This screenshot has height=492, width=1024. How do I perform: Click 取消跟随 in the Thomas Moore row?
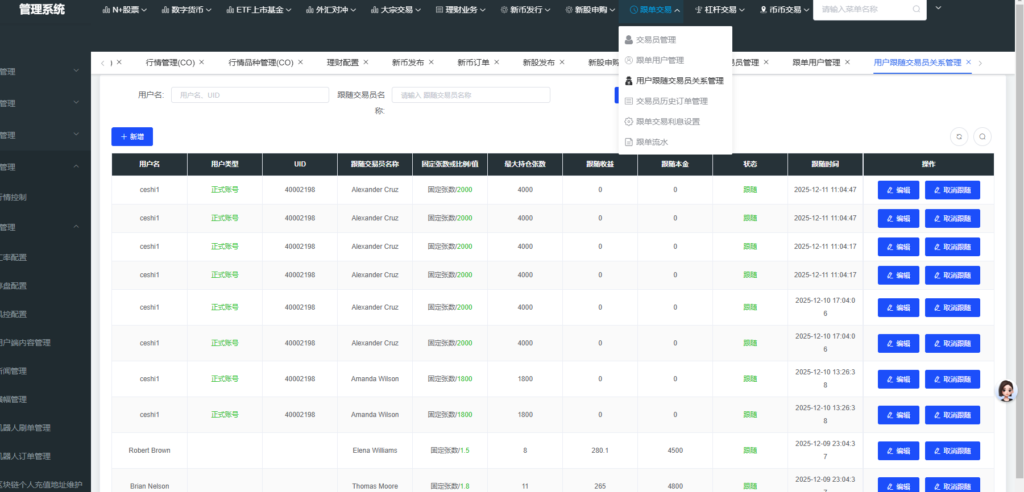tap(952, 485)
